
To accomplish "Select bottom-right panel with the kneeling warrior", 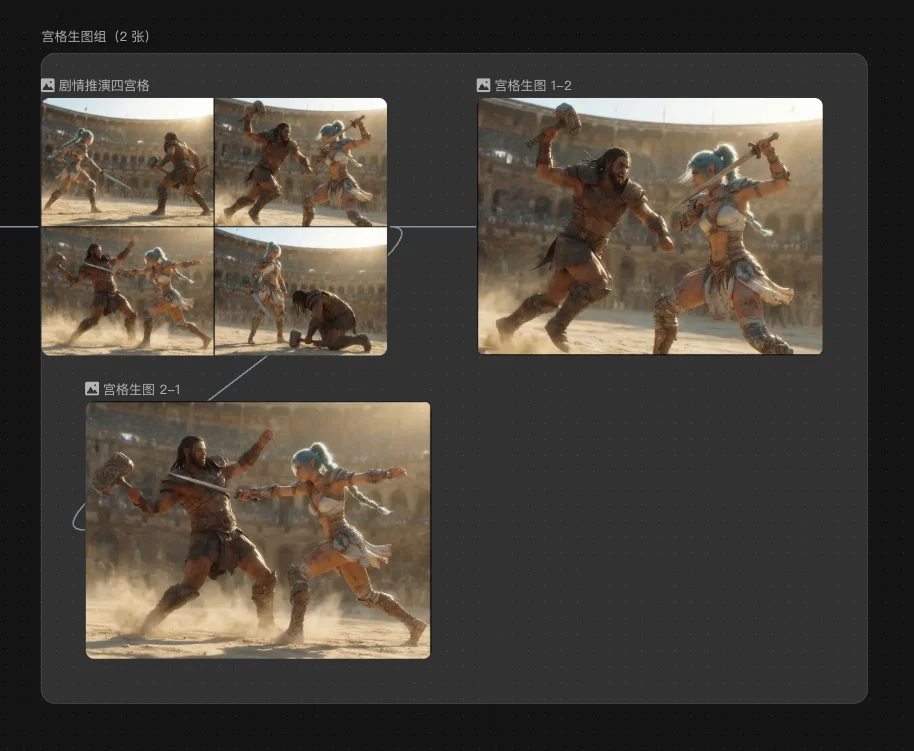I will pos(301,291).
